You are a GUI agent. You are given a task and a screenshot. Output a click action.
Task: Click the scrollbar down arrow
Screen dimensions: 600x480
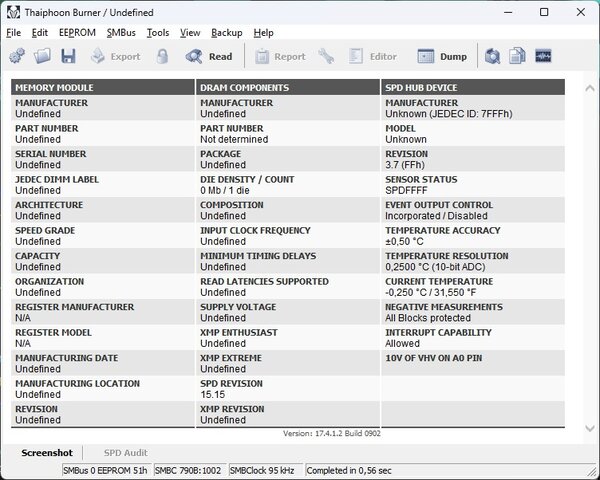(590, 429)
